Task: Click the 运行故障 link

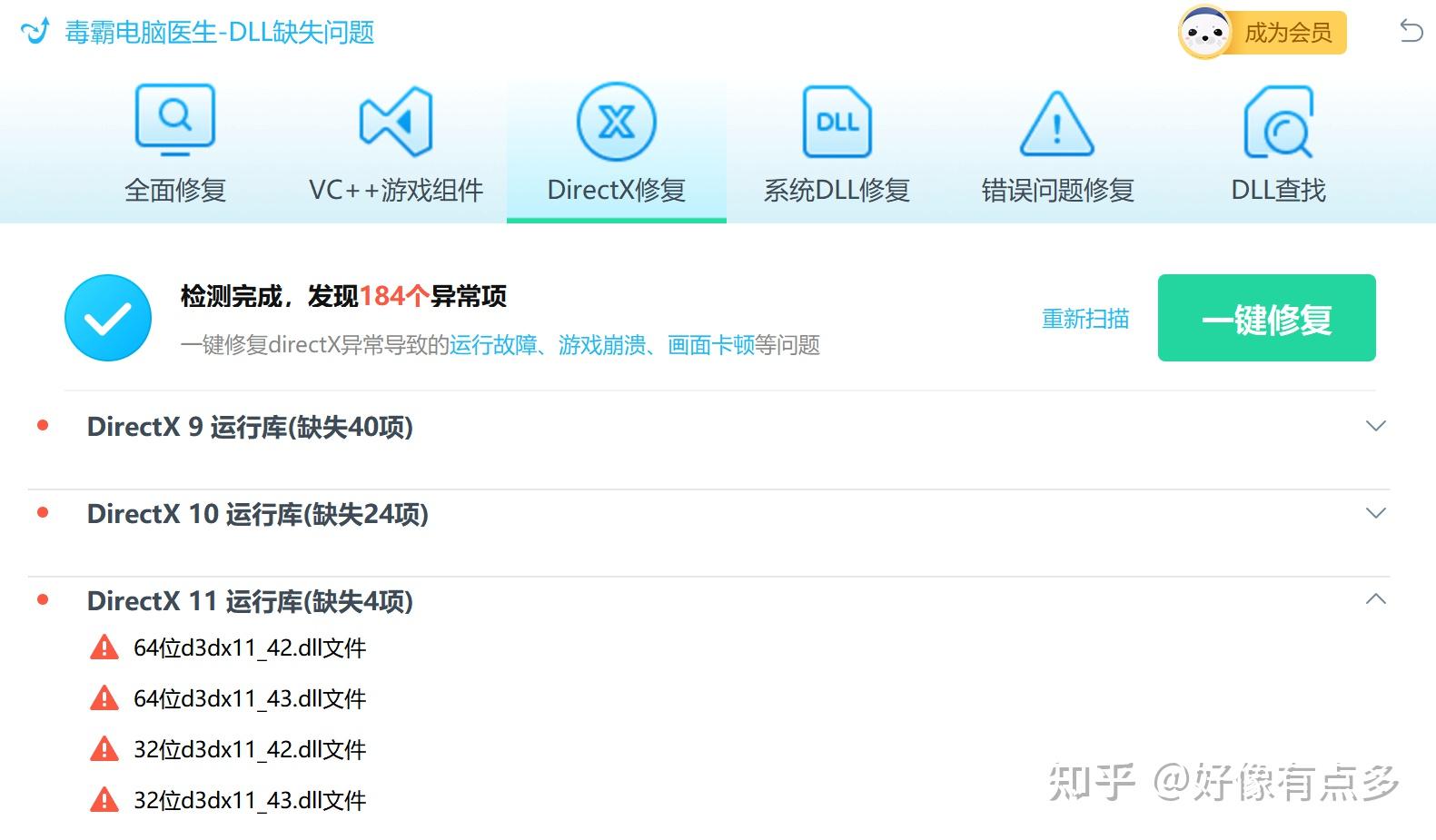Action: point(493,345)
